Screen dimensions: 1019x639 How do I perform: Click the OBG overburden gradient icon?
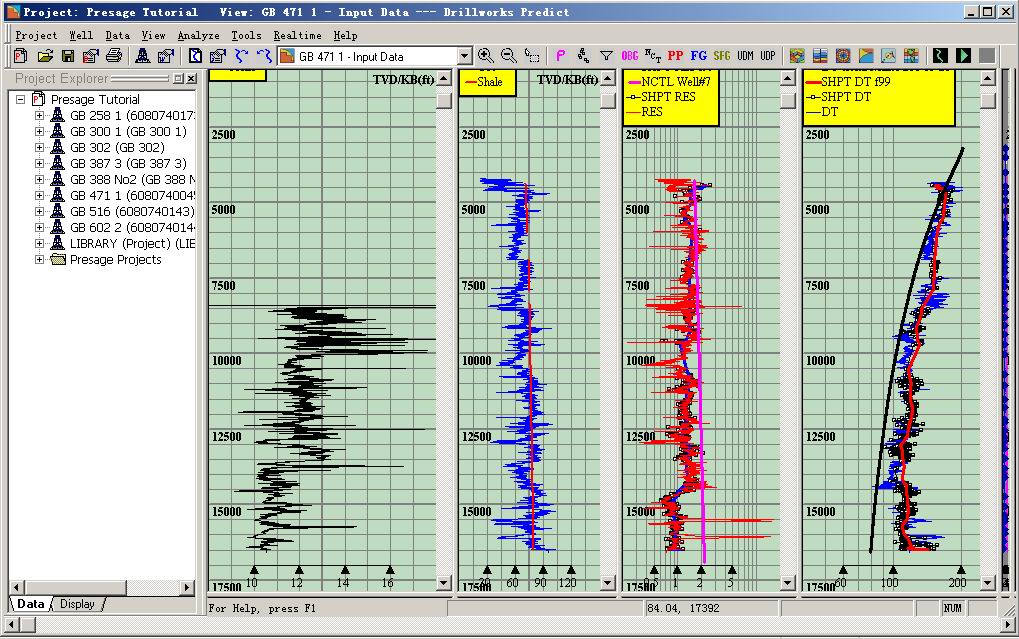coord(630,56)
